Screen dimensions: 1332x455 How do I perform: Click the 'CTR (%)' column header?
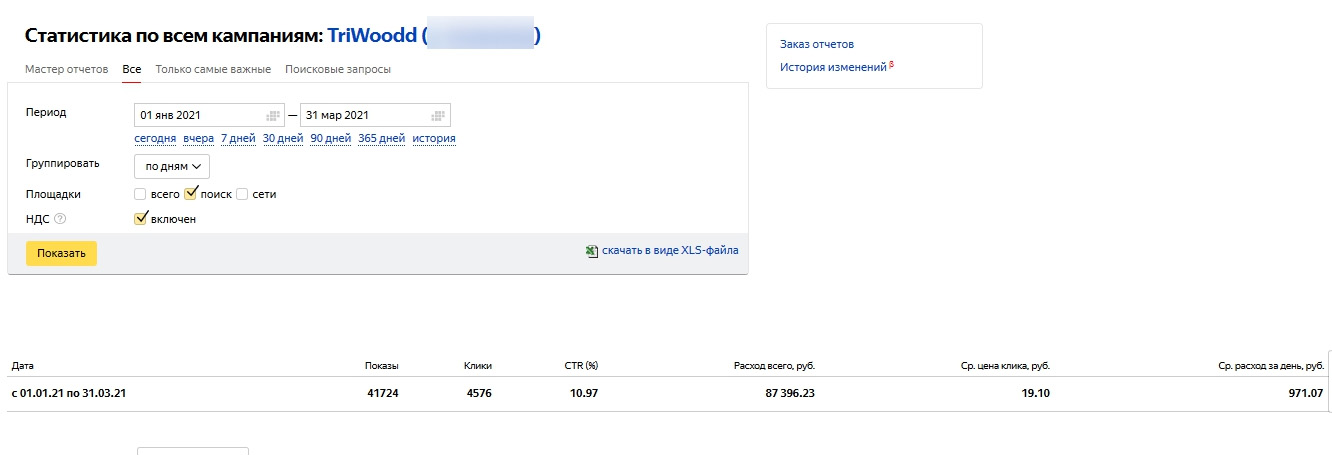pyautogui.click(x=581, y=366)
